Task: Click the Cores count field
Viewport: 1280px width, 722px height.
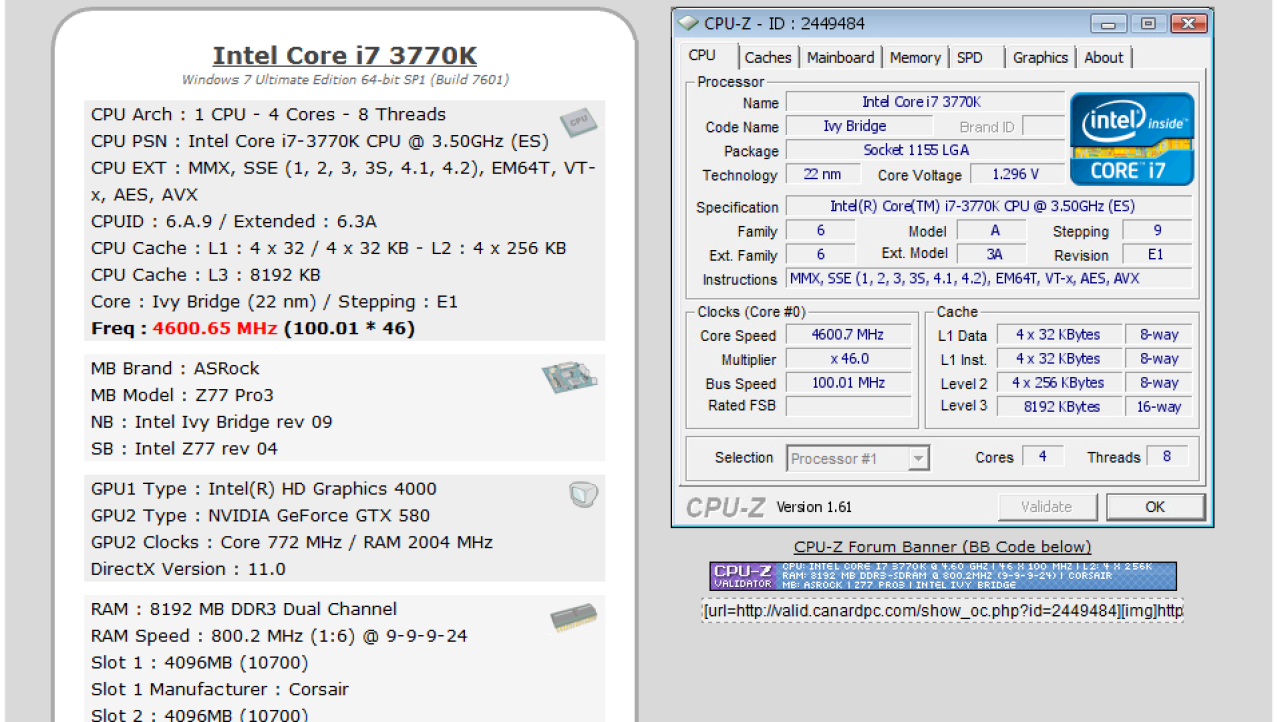Action: [1042, 456]
